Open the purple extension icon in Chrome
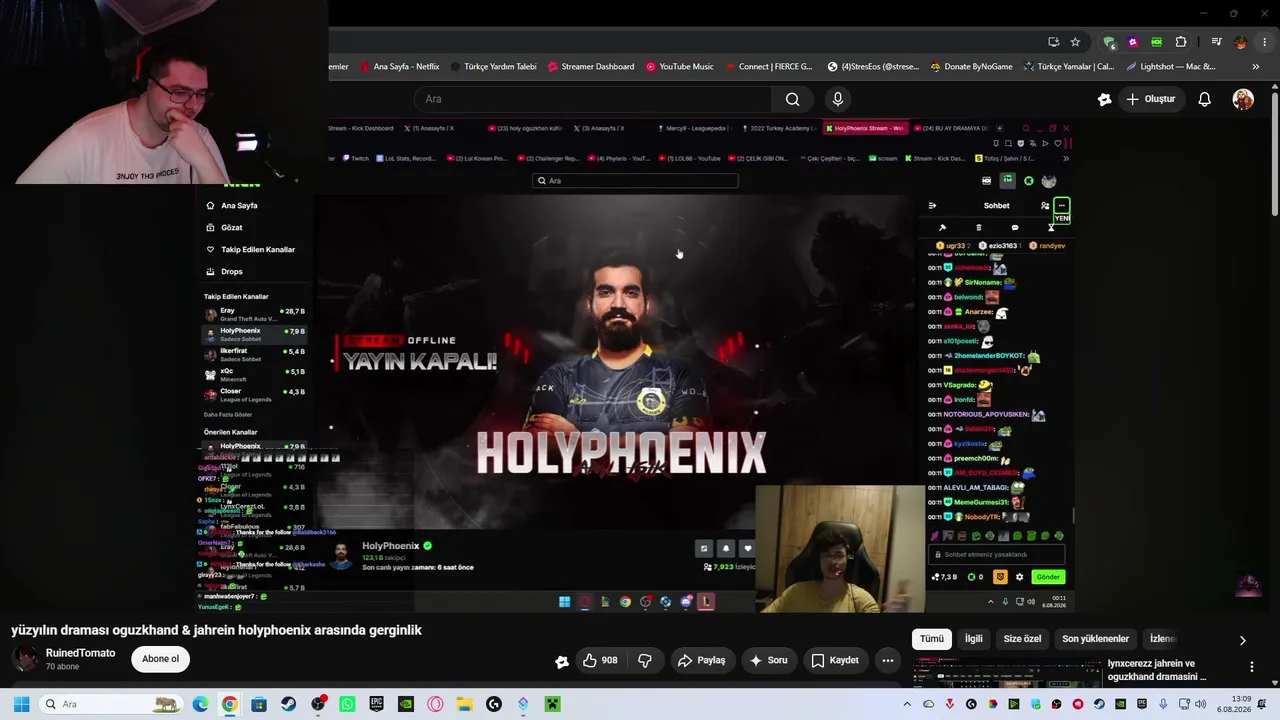This screenshot has width=1280, height=720. click(1133, 42)
